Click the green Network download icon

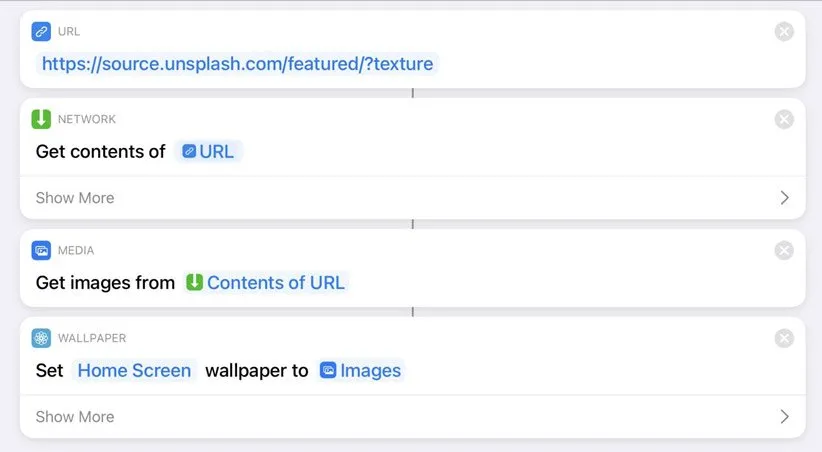click(x=41, y=119)
